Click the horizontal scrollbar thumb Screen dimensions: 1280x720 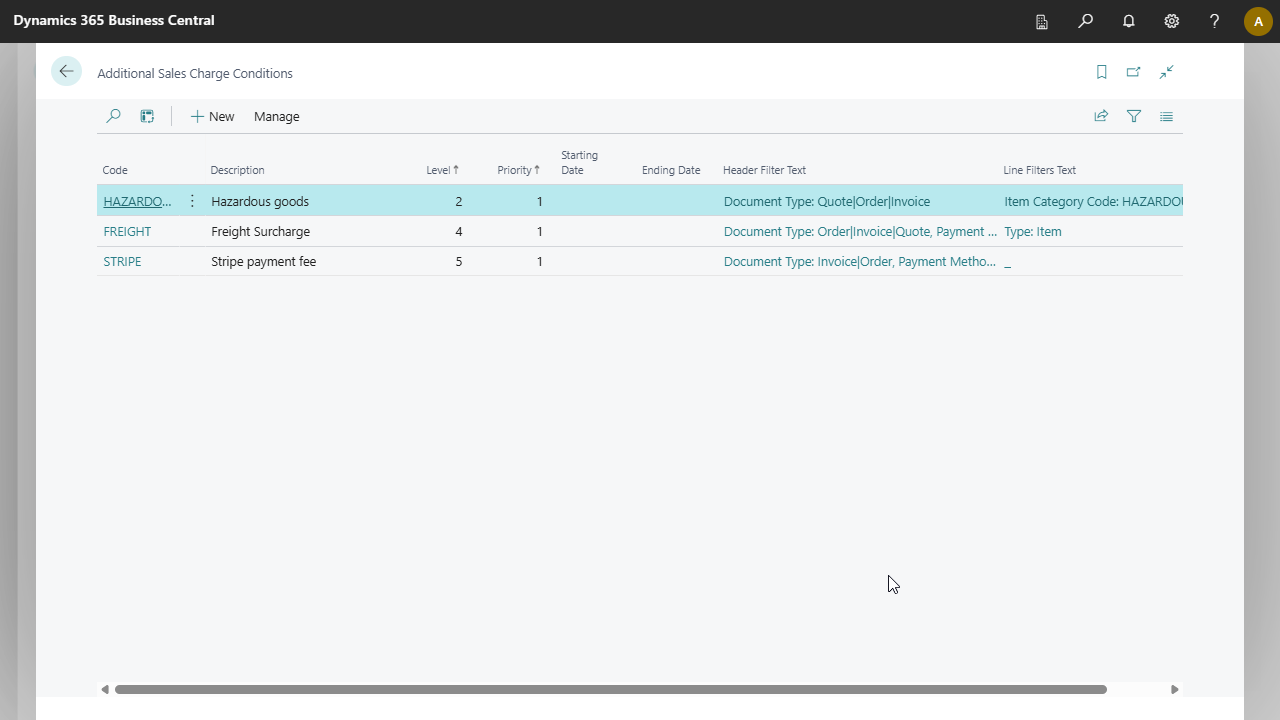[x=610, y=689]
